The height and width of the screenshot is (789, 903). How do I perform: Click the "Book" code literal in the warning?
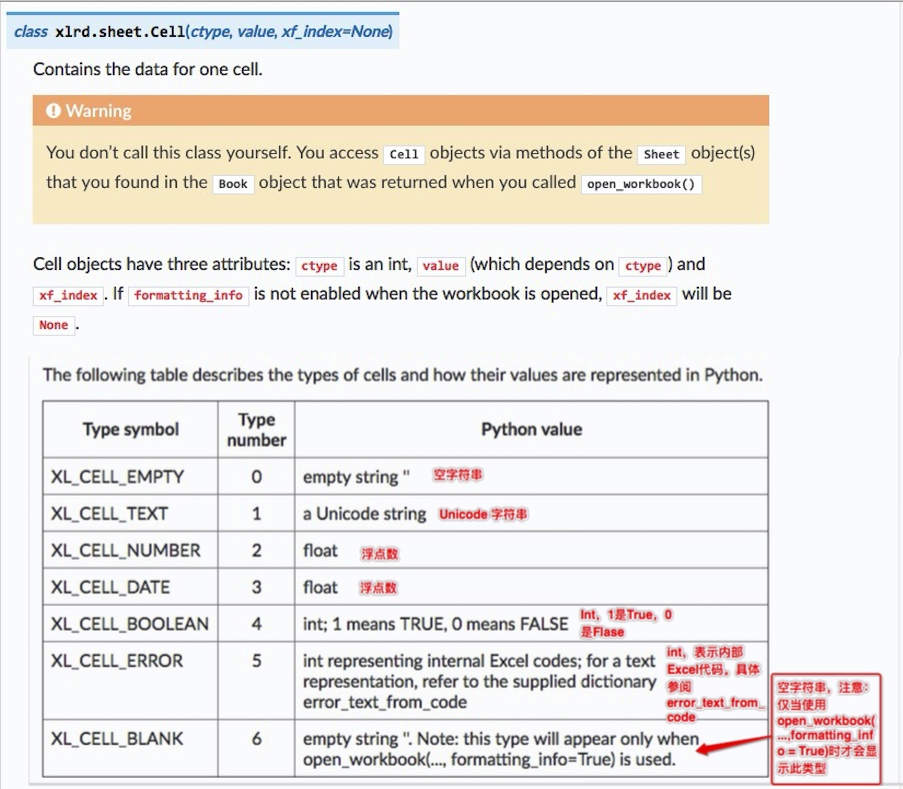233,184
